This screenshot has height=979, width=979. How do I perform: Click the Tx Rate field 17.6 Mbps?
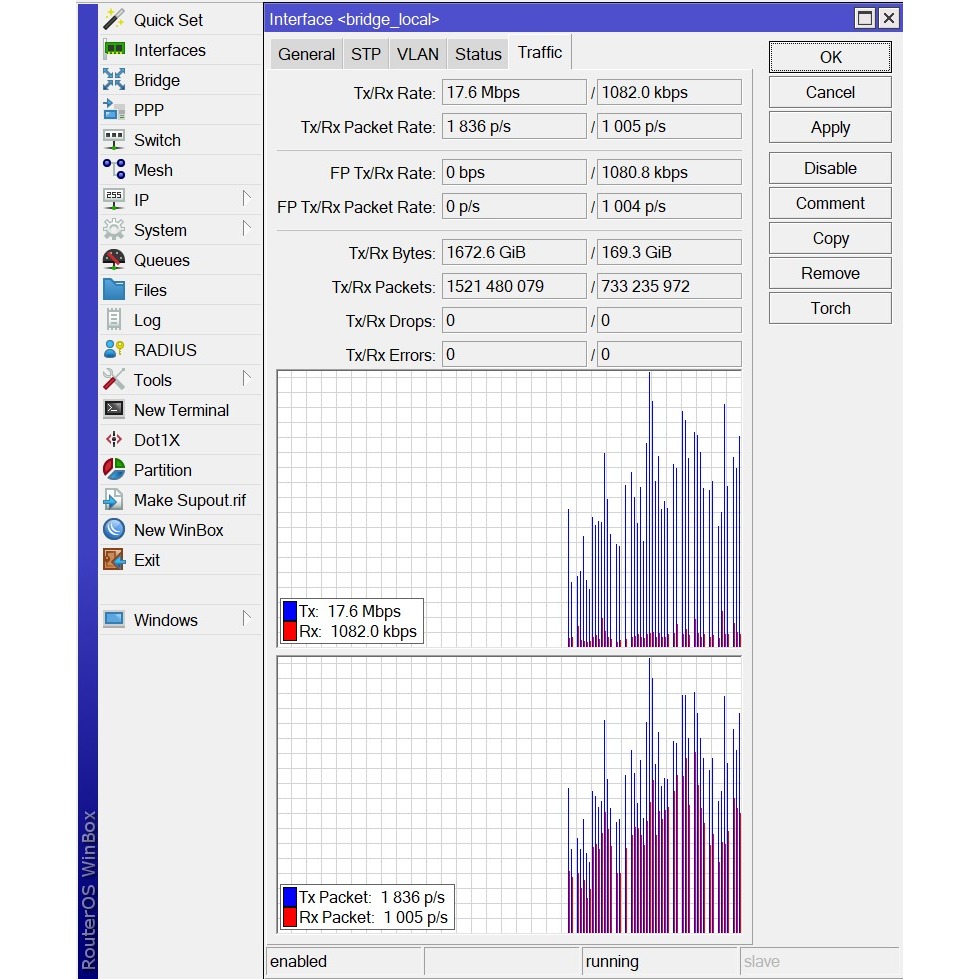click(x=514, y=92)
